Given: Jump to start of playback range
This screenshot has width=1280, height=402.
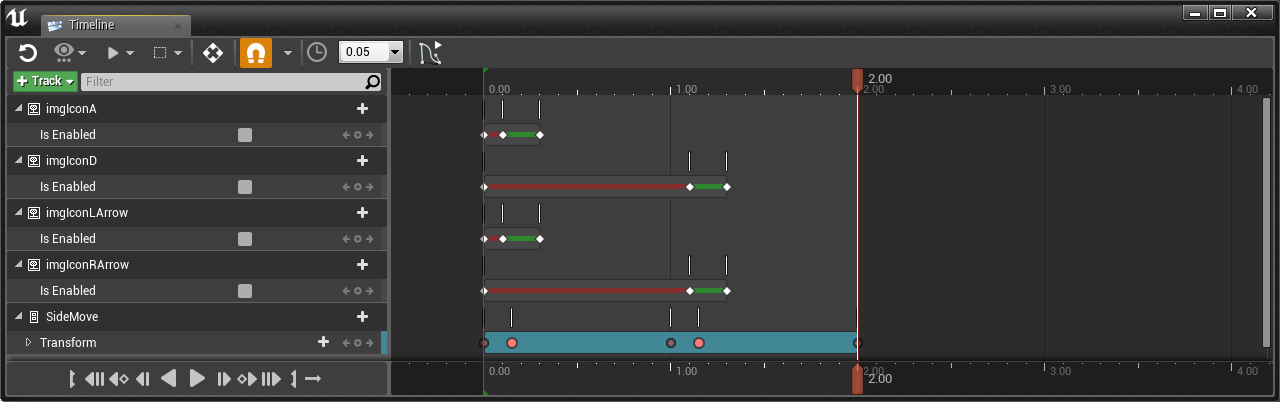Looking at the screenshot, I should coord(95,379).
